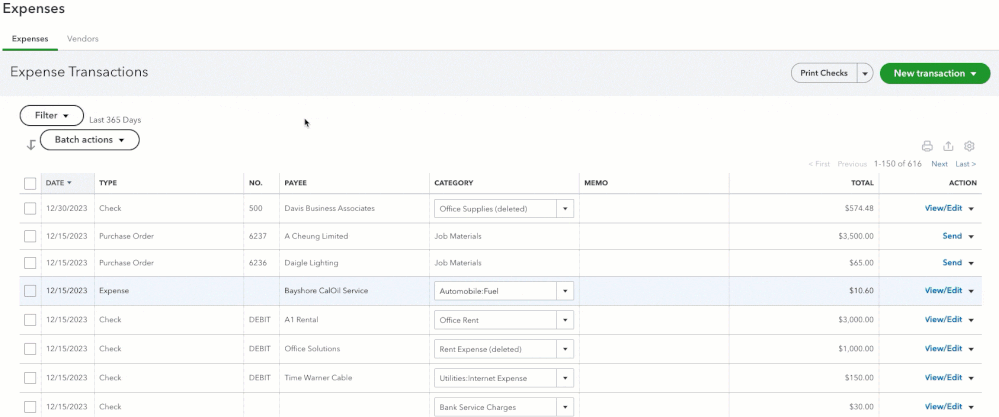The image size is (999, 417).
Task: Expand the Filter dropdown
Action: (x=52, y=116)
